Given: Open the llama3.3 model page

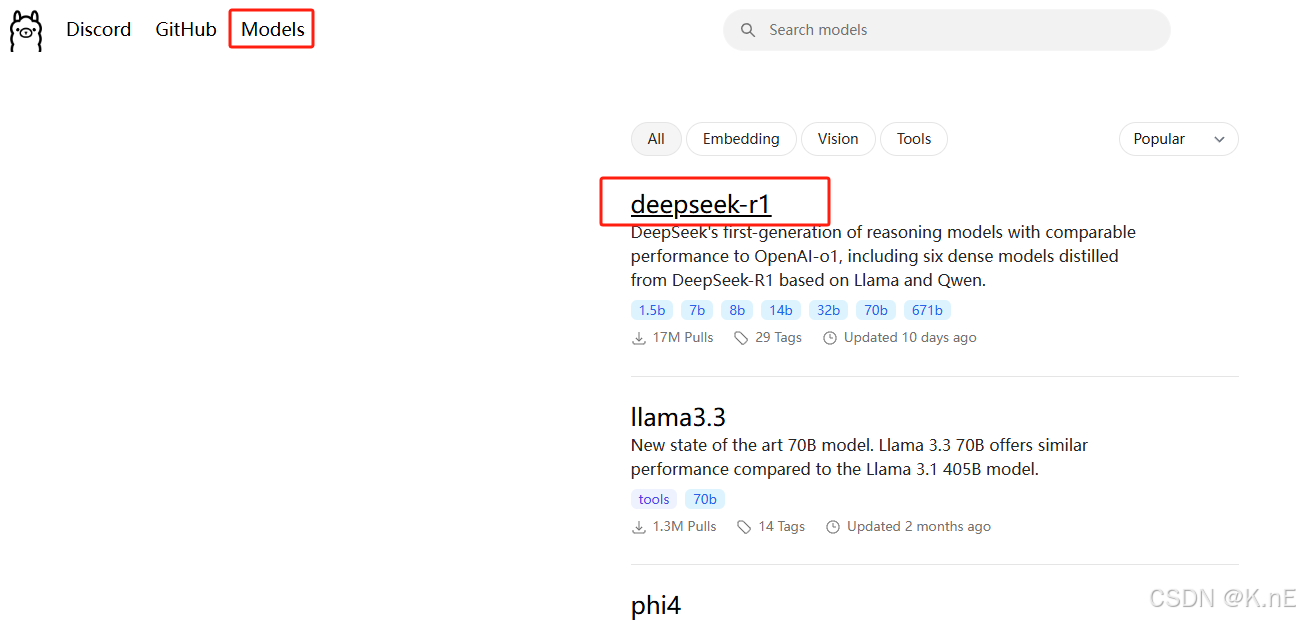Looking at the screenshot, I should [678, 416].
